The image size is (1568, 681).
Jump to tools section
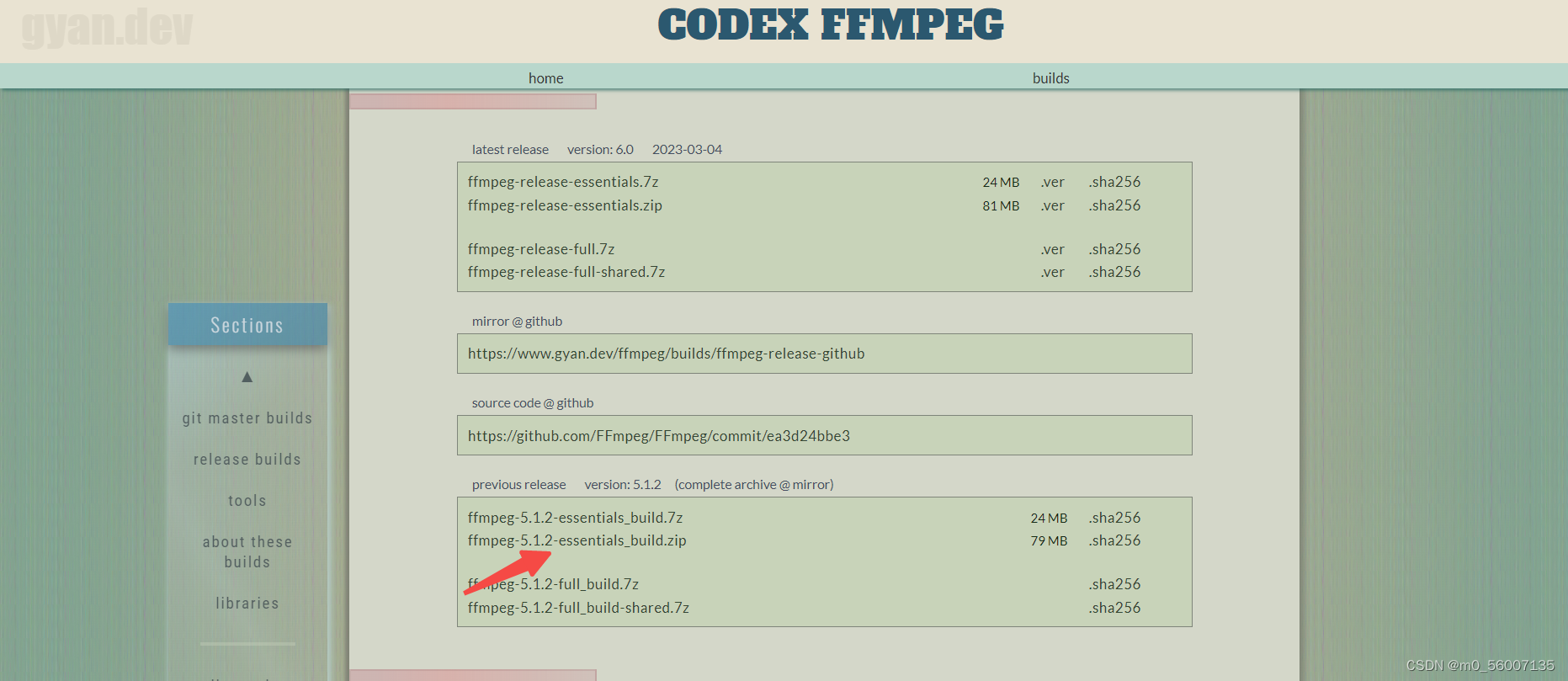(247, 501)
